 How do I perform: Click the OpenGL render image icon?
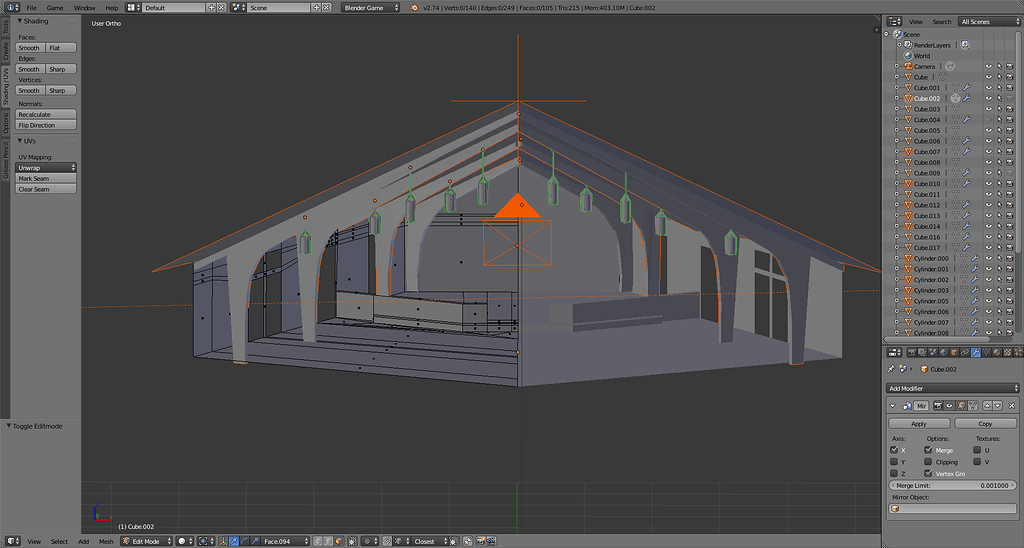[x=479, y=541]
